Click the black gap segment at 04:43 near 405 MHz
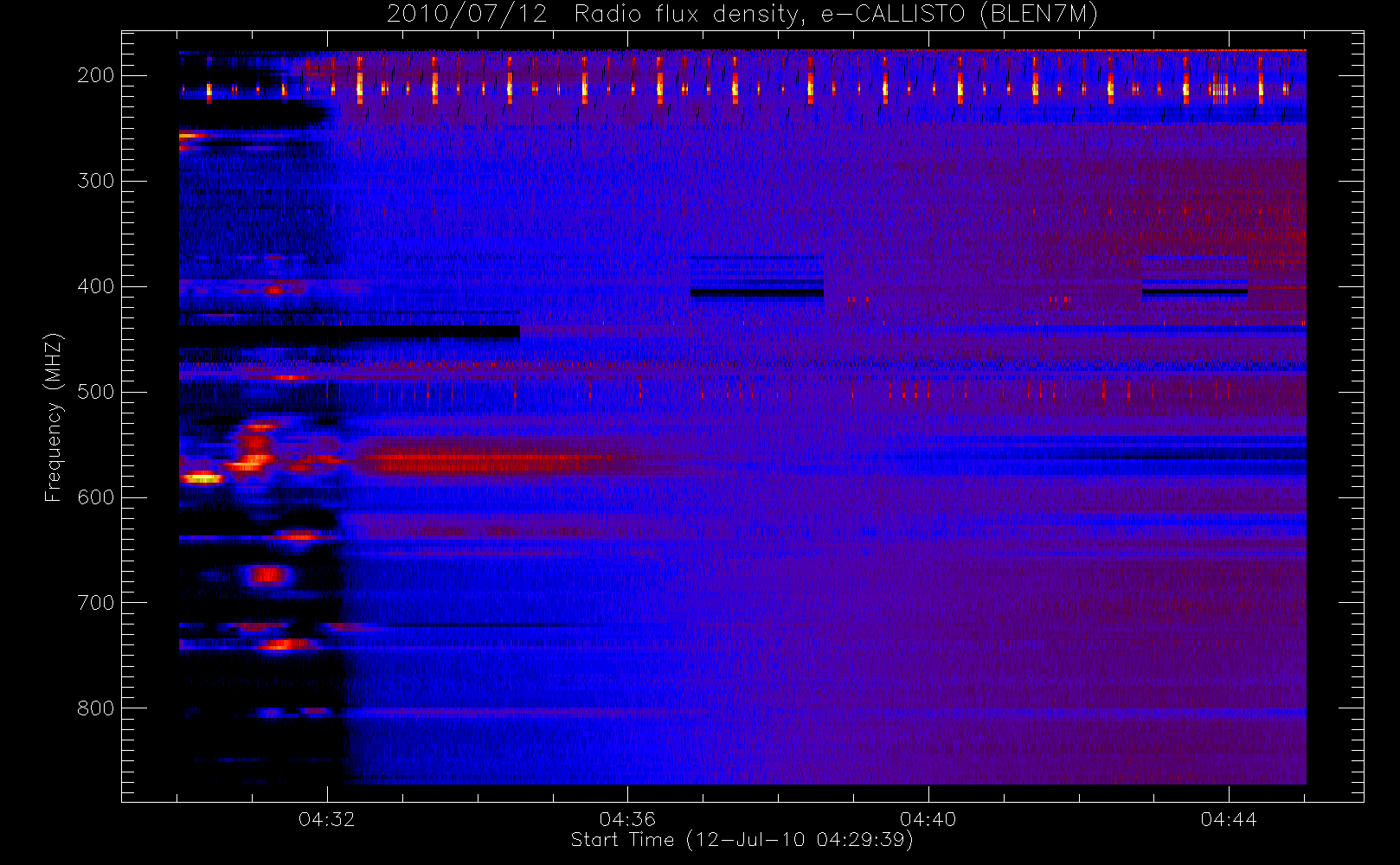Image resolution: width=1400 pixels, height=865 pixels. coord(1195,292)
